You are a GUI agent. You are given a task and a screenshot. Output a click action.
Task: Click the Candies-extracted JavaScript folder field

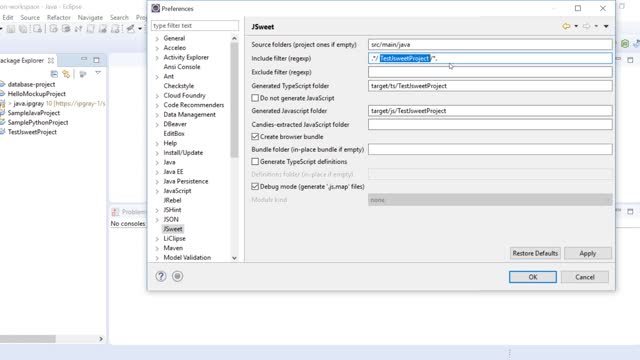pos(490,124)
